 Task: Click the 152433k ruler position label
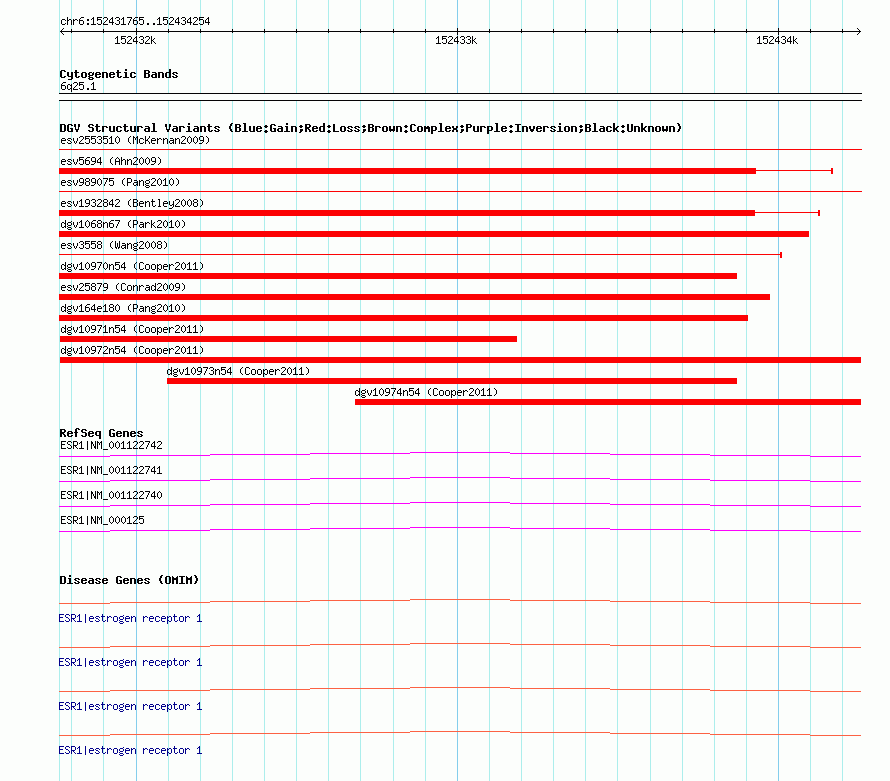(456, 40)
